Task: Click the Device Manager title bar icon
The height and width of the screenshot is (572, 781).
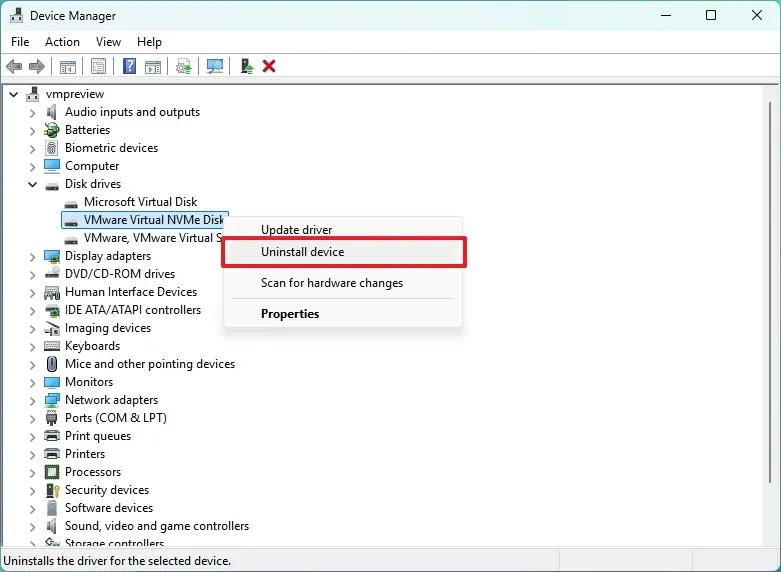Action: coord(16,15)
